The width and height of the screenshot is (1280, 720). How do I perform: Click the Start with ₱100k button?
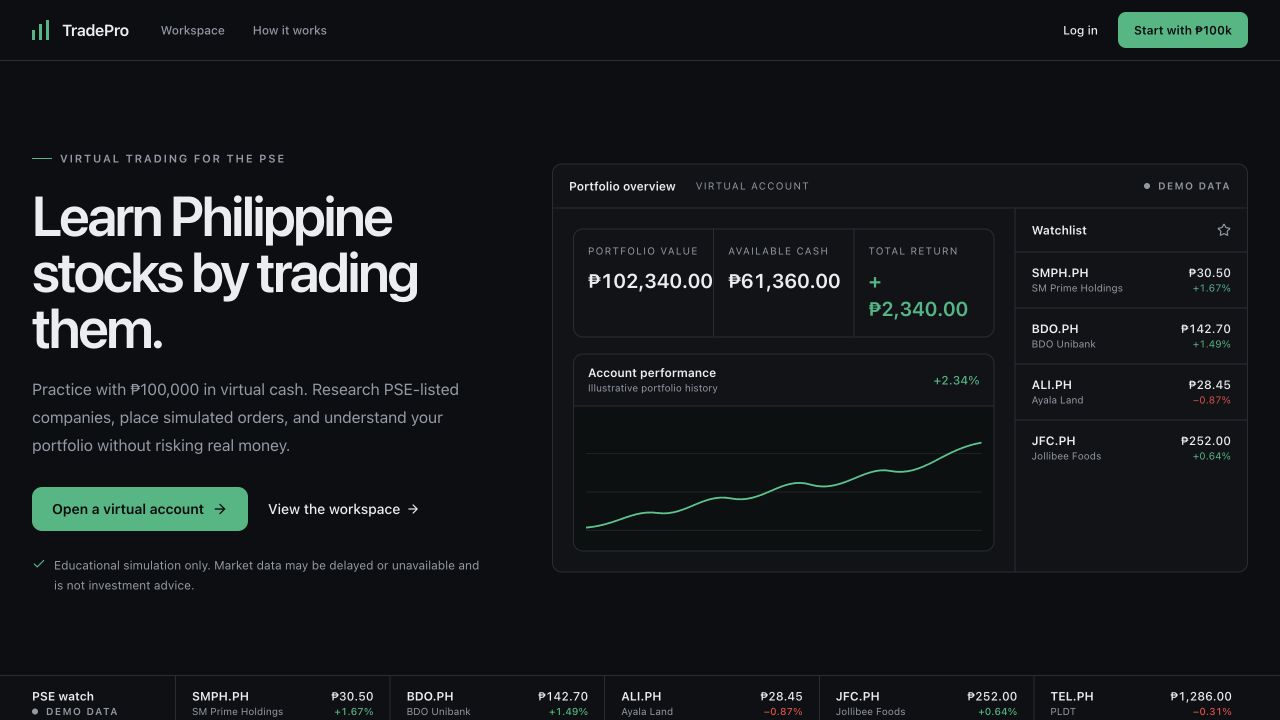click(x=1183, y=30)
